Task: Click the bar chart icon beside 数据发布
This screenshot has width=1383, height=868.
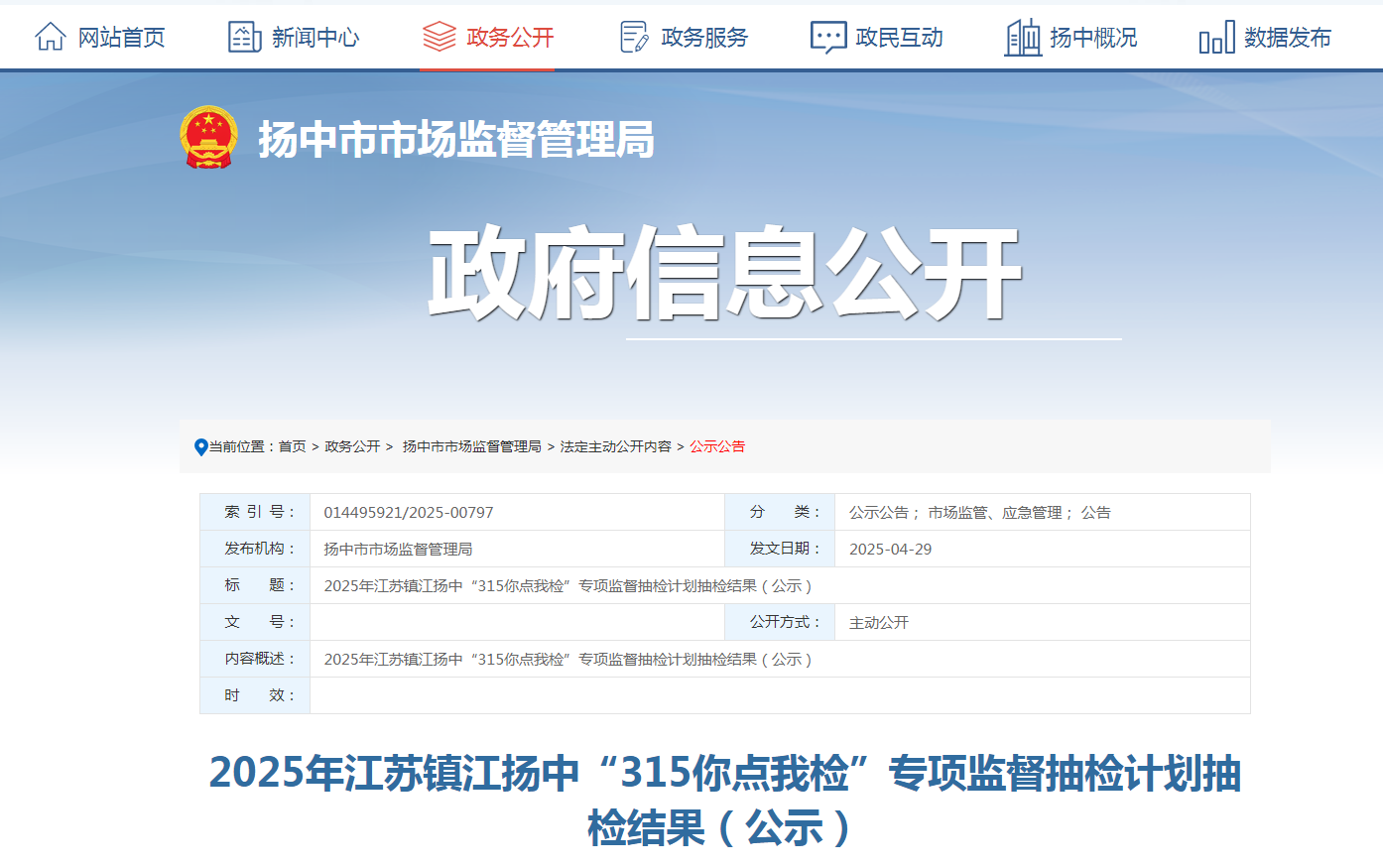Action: pyautogui.click(x=1216, y=38)
